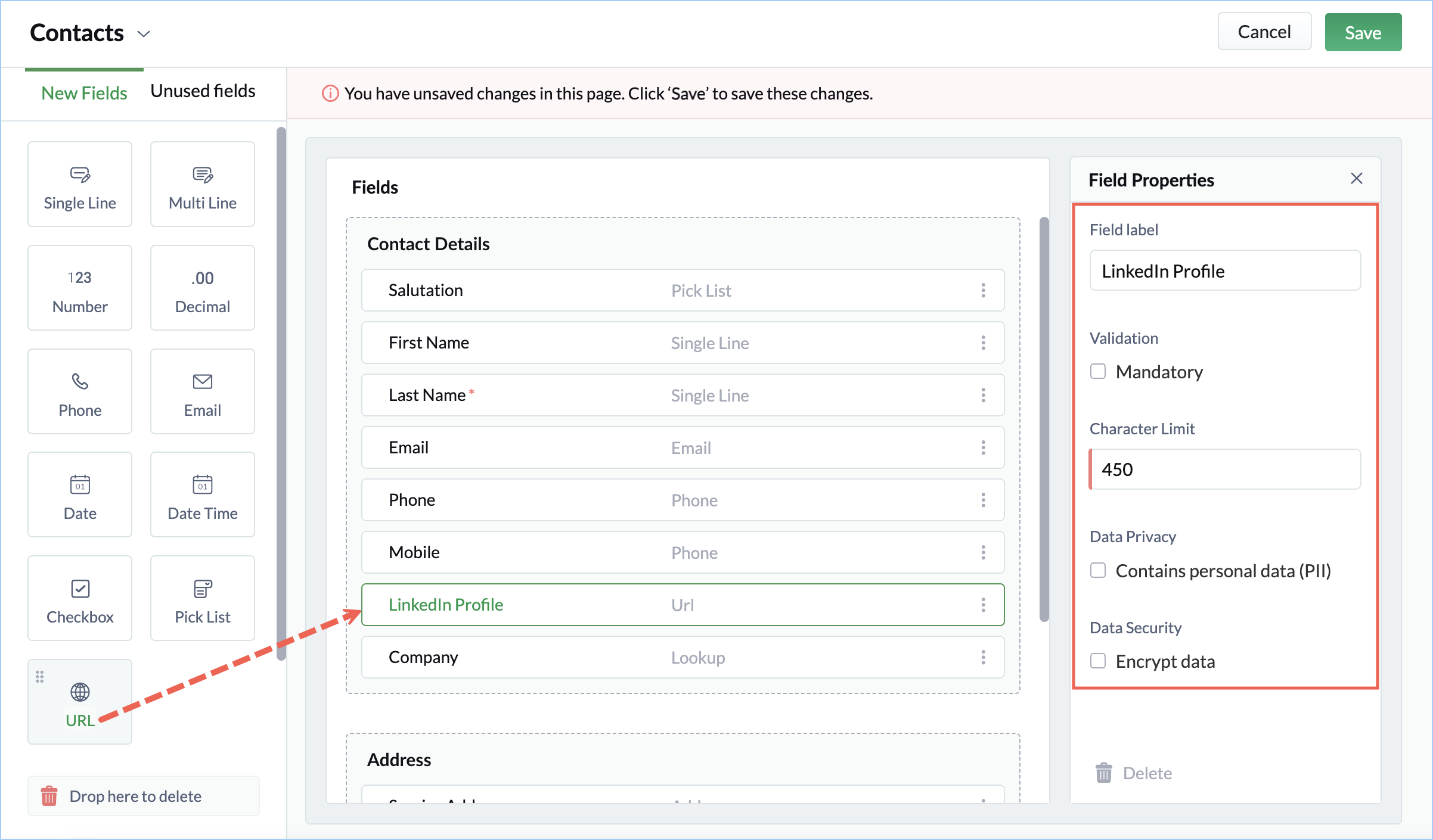Click the Cancel button
The height and width of the screenshot is (840, 1433).
pyautogui.click(x=1264, y=32)
